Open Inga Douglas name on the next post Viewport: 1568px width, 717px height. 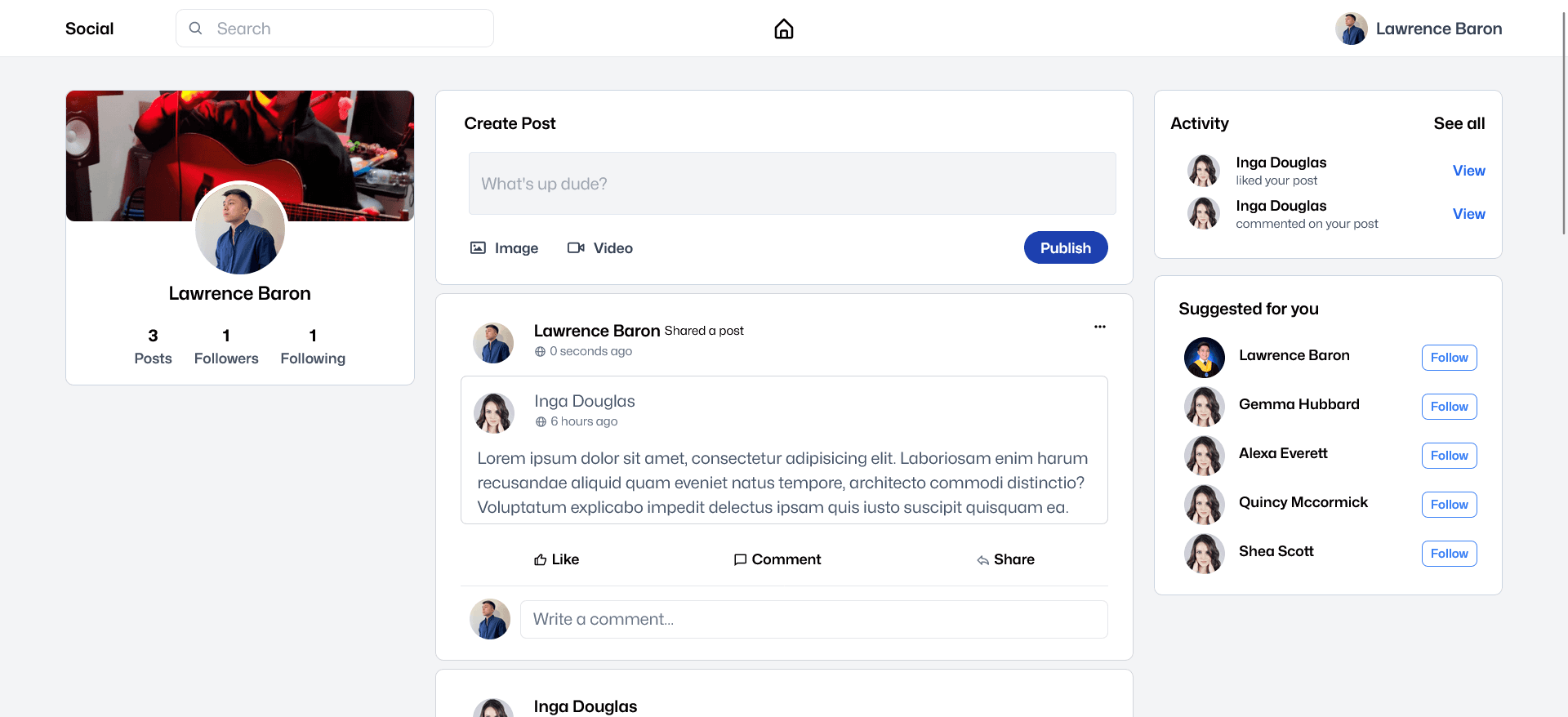(x=586, y=706)
